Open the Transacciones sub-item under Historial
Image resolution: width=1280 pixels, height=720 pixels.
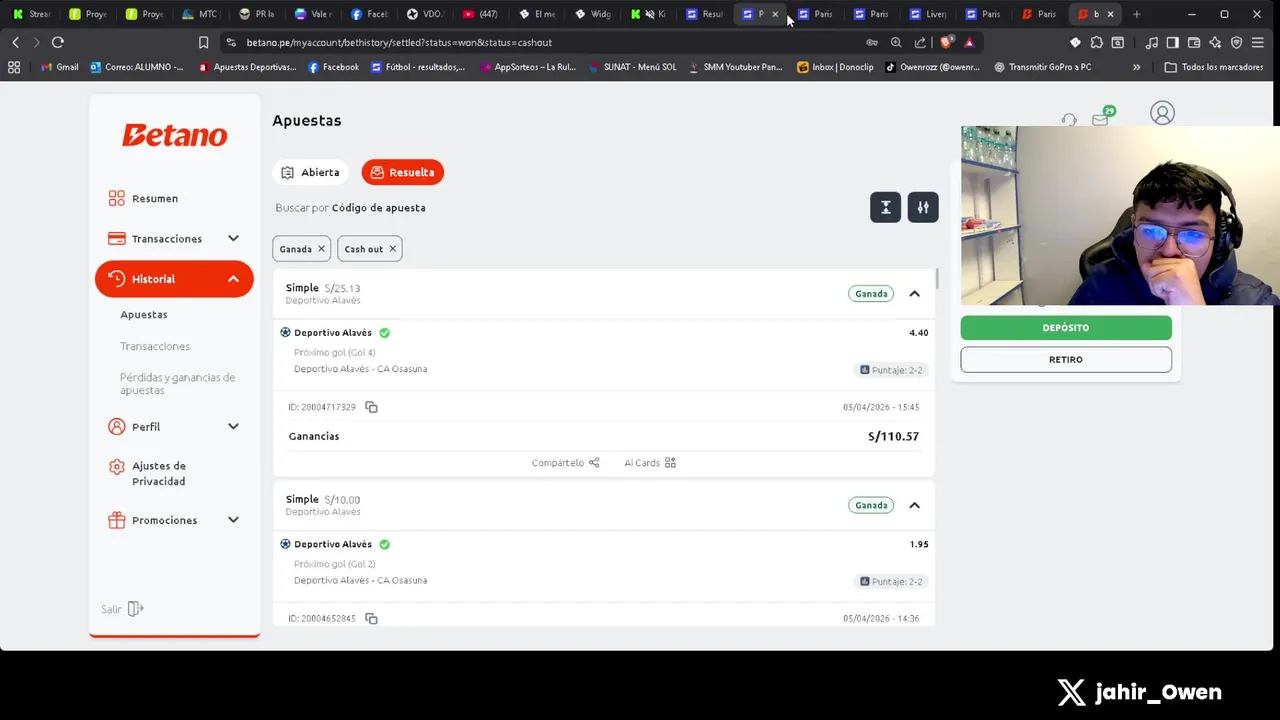coord(155,346)
